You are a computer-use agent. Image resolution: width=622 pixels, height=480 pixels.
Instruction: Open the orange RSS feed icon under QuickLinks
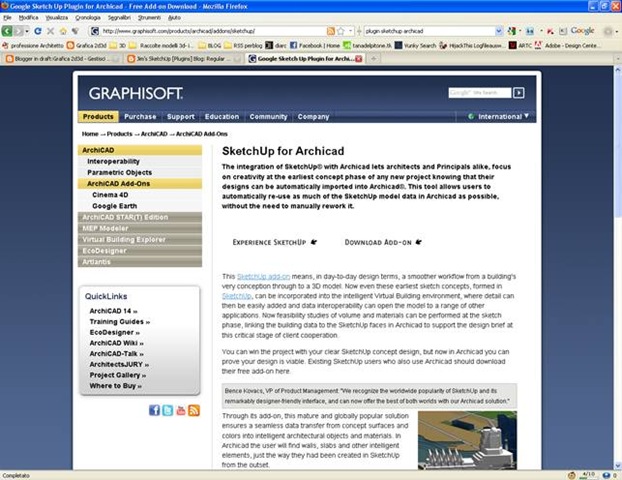coord(194,410)
